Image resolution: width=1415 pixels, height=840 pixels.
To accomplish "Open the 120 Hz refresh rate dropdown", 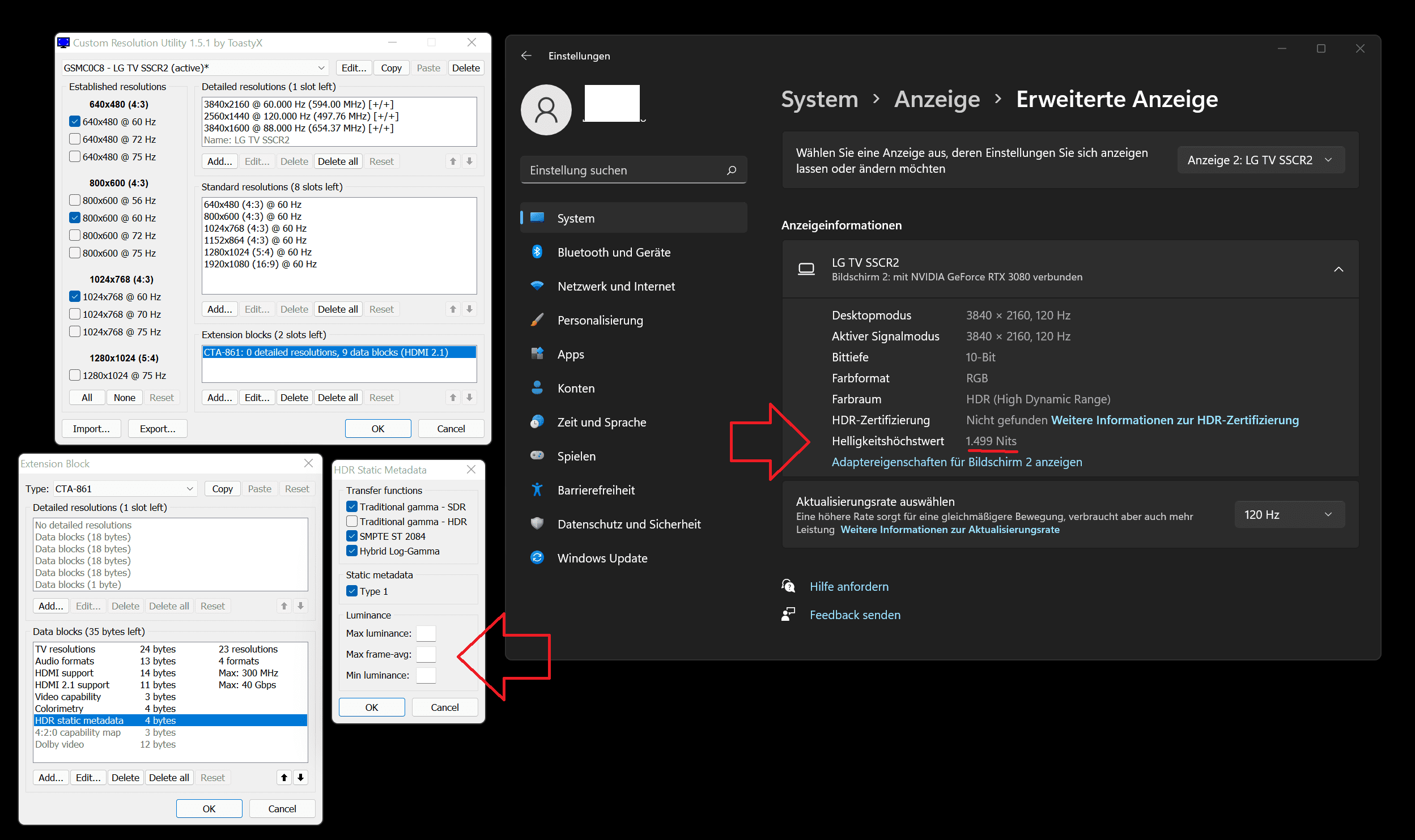I will pos(1289,515).
